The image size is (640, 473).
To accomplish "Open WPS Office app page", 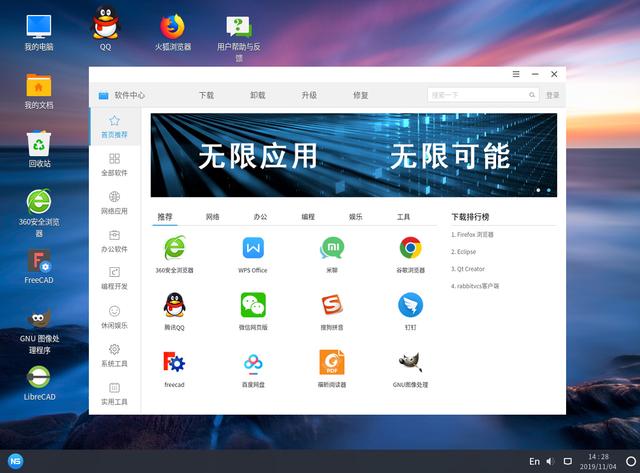I will tap(253, 248).
